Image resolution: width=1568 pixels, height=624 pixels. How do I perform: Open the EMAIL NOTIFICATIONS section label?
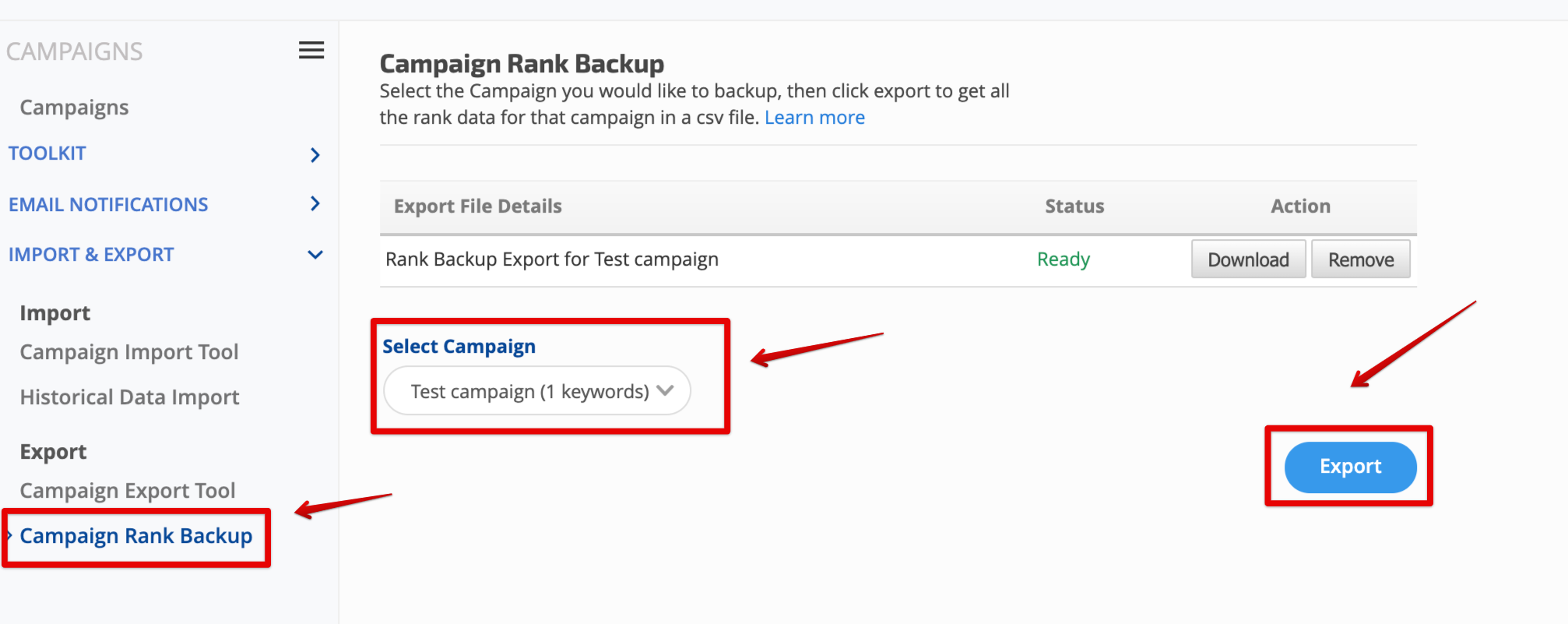coord(108,205)
